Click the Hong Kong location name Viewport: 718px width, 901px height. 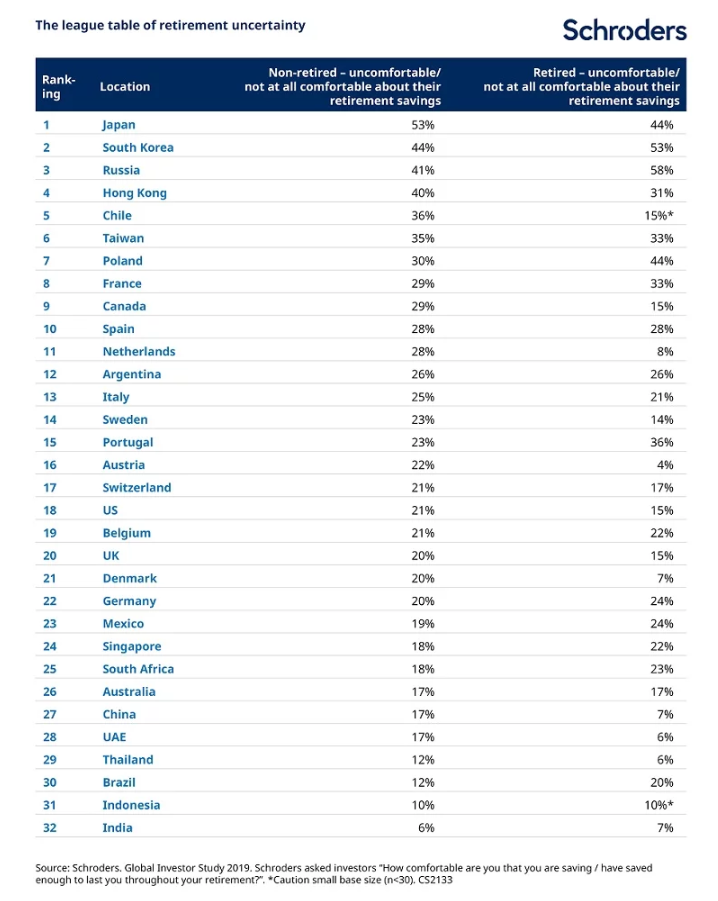pyautogui.click(x=134, y=193)
